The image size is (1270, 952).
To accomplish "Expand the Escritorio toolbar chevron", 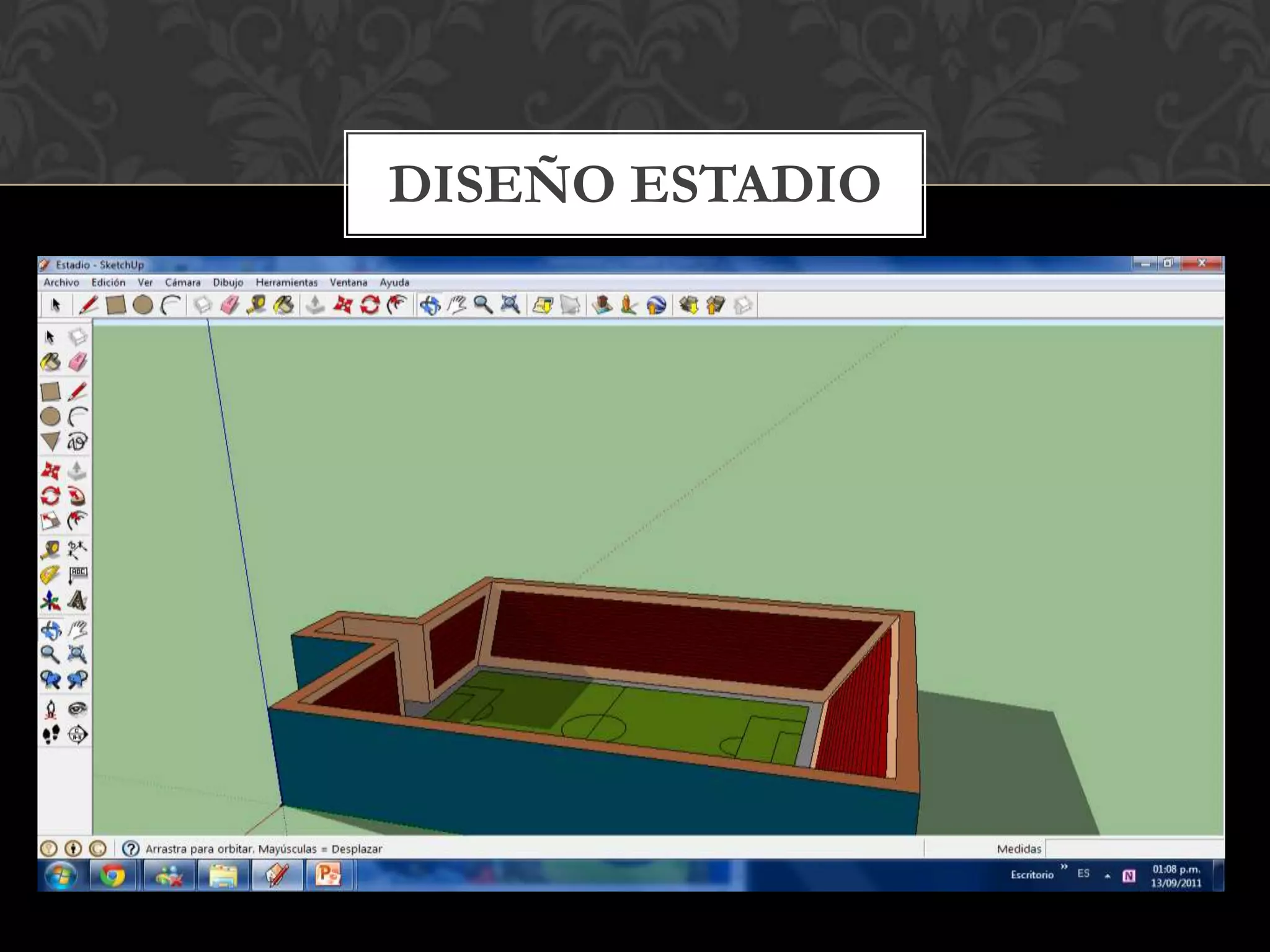I will 1064,866.
